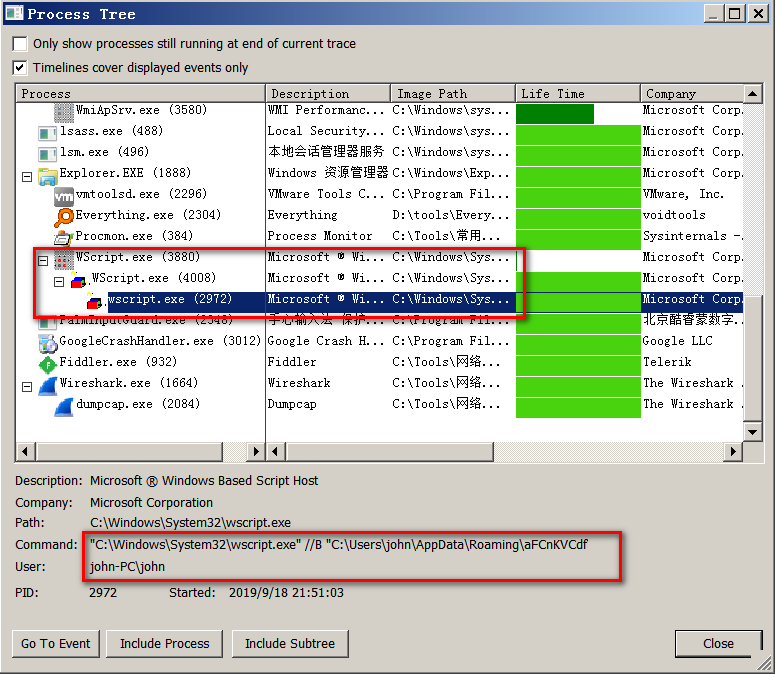Click the lsass.exe lifetime bar

click(578, 134)
